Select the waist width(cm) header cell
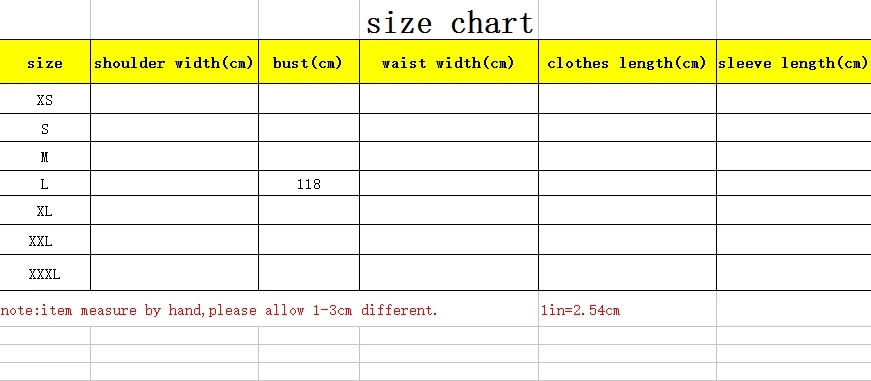The image size is (871, 381). [449, 62]
